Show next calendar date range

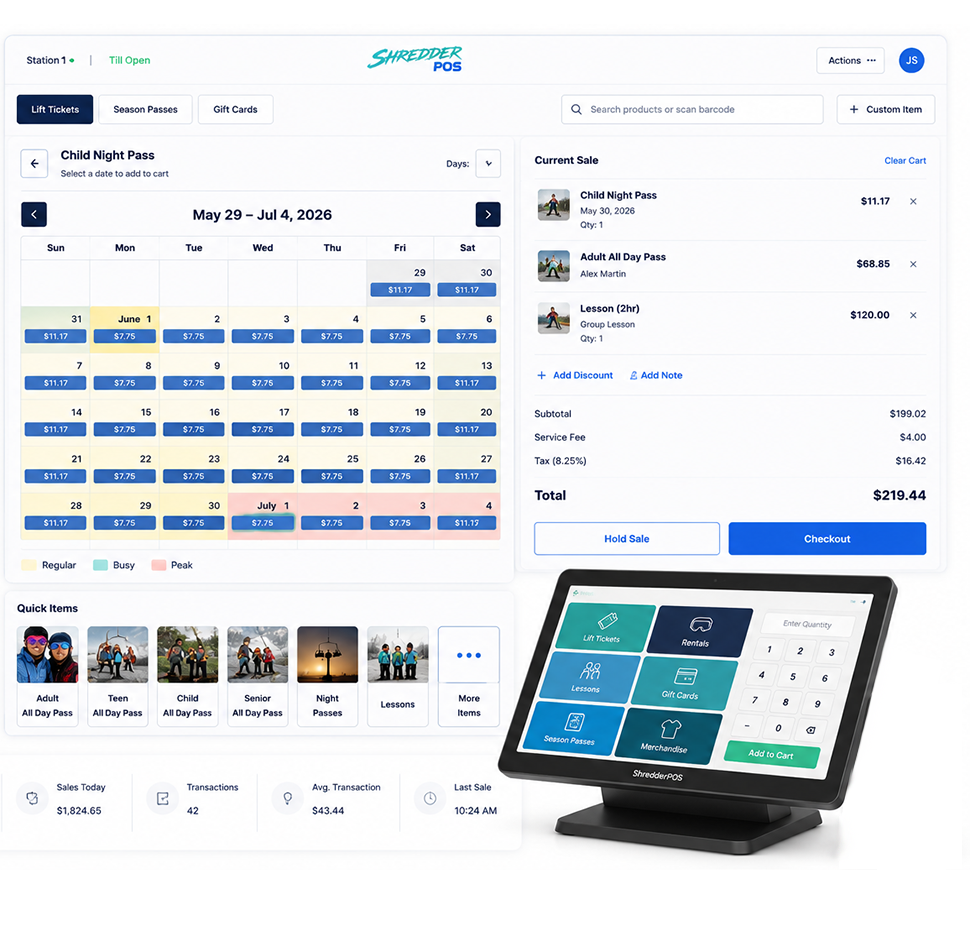[488, 215]
